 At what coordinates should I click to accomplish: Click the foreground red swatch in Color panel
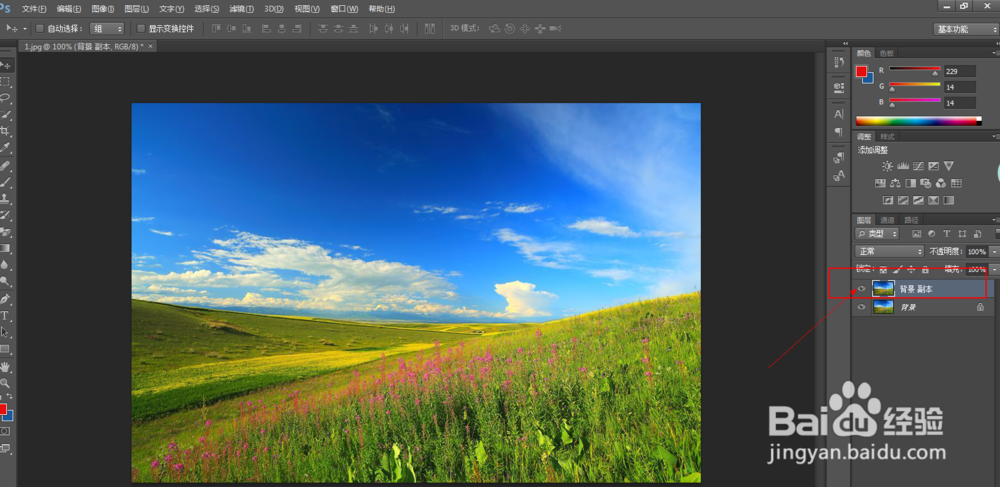[862, 71]
